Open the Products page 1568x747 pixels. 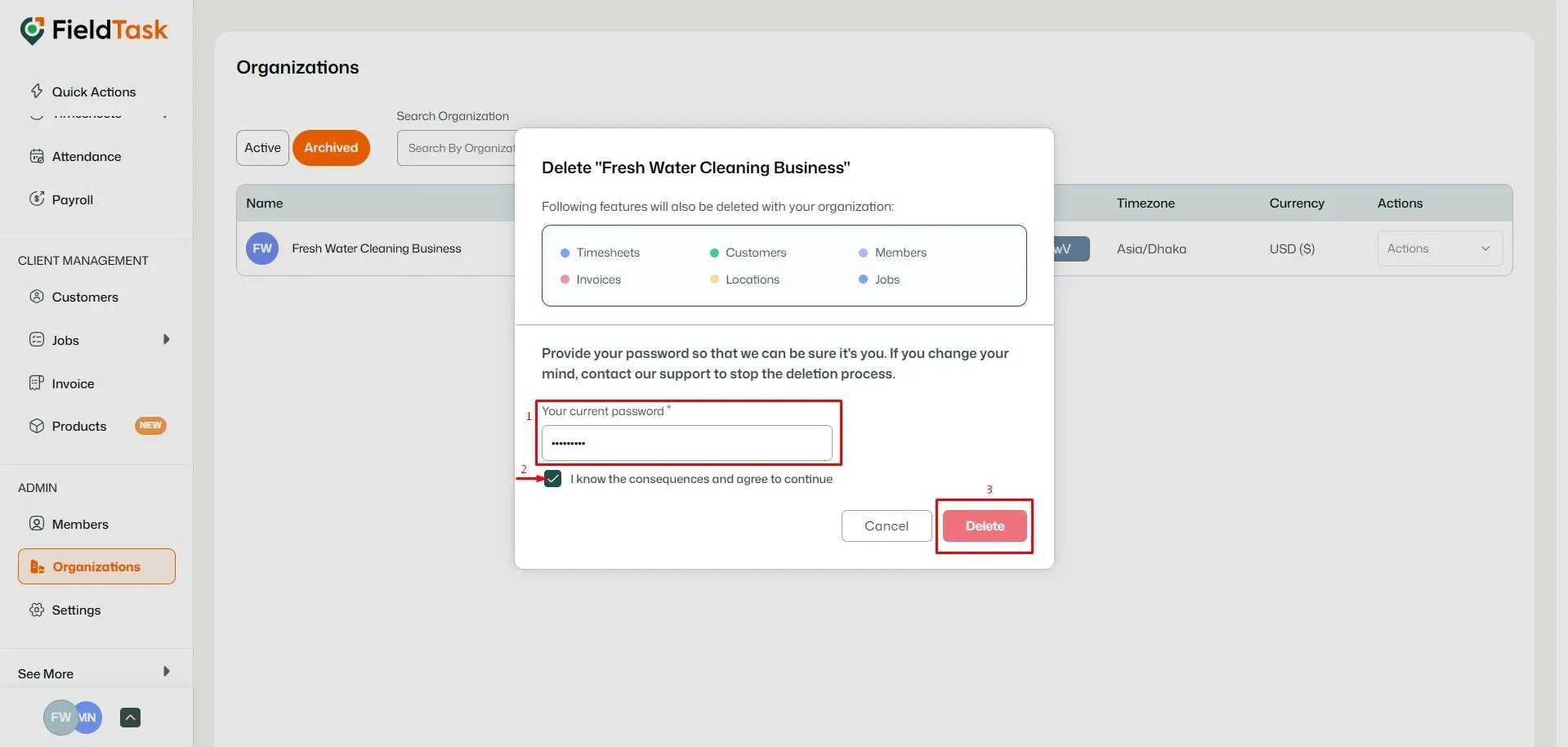tap(79, 426)
